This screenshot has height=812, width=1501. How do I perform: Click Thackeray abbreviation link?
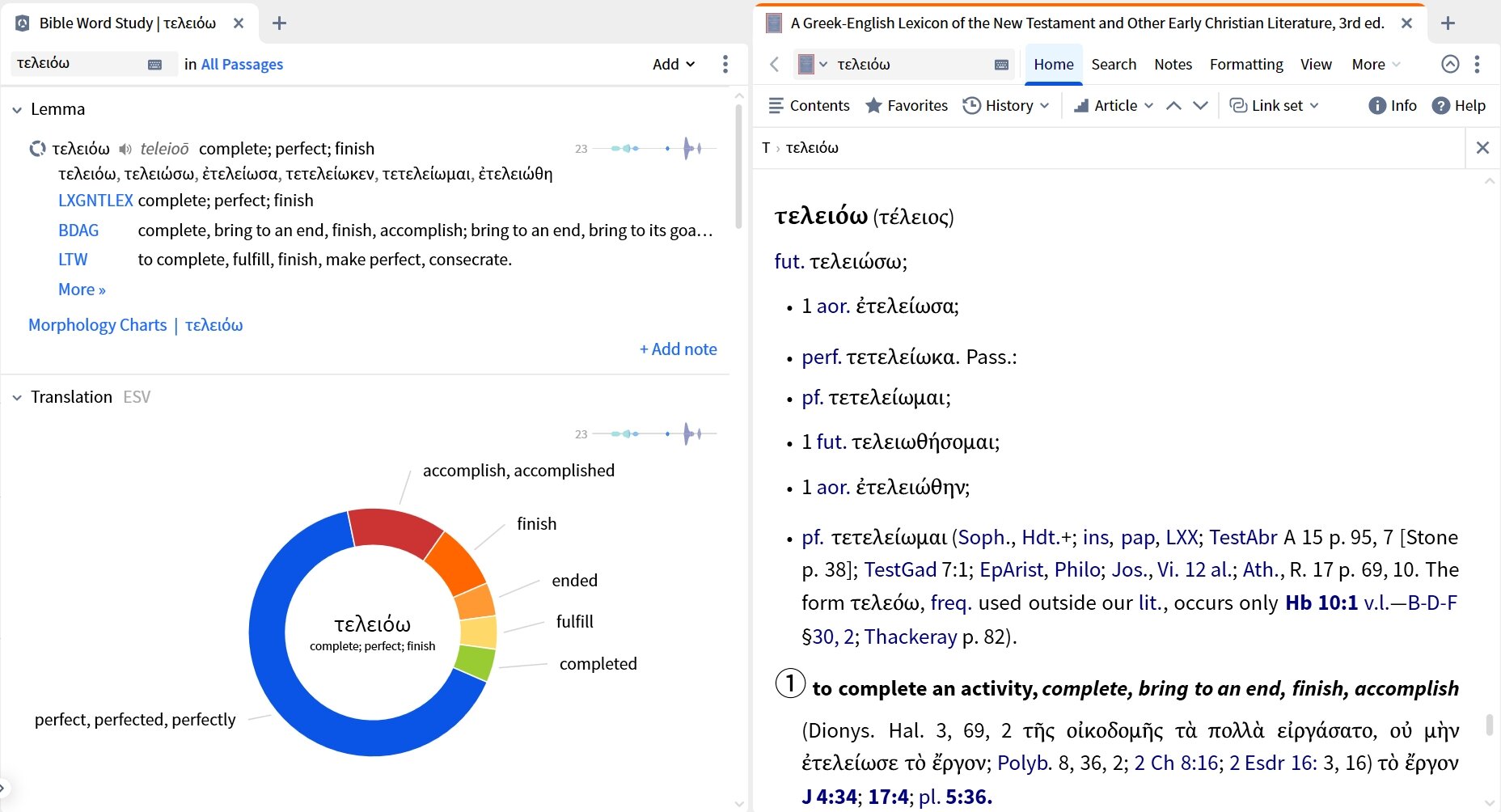coord(911,637)
